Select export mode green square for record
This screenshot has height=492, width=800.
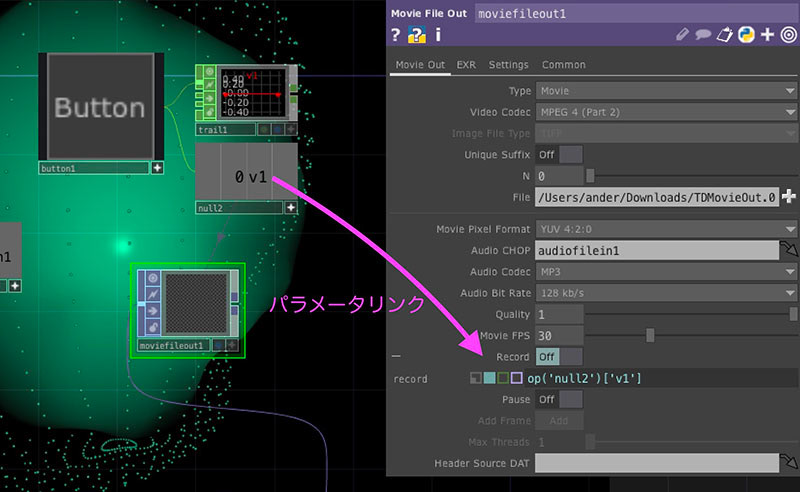pos(503,378)
